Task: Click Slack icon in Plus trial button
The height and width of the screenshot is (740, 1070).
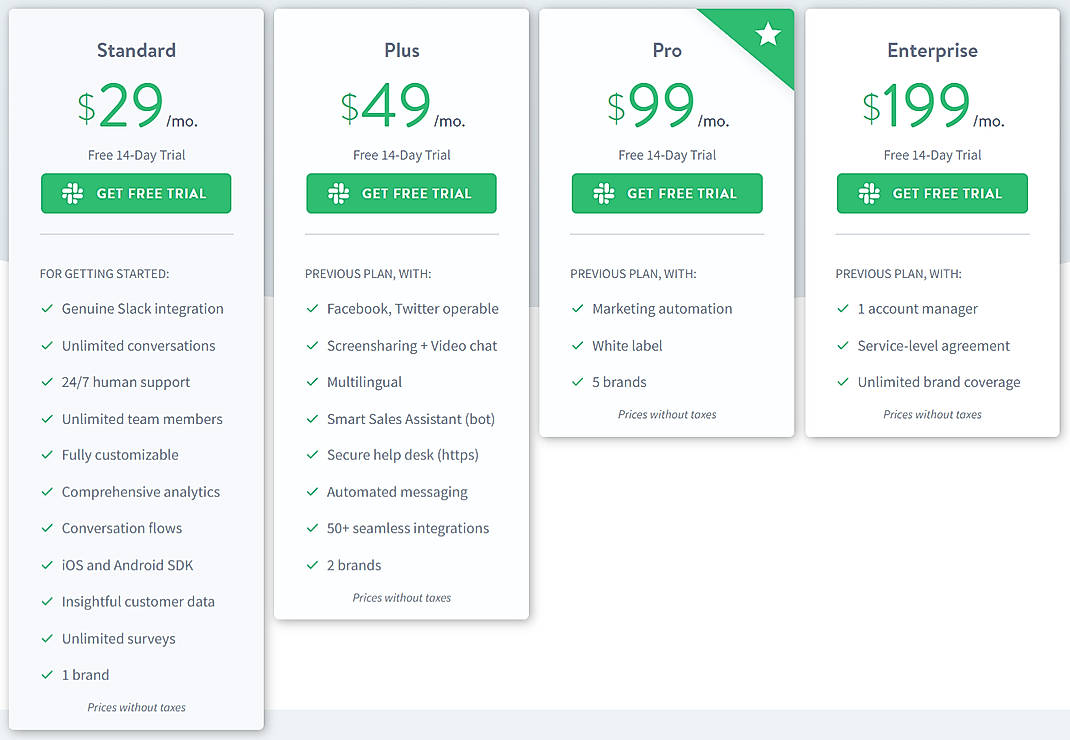Action: click(x=338, y=193)
